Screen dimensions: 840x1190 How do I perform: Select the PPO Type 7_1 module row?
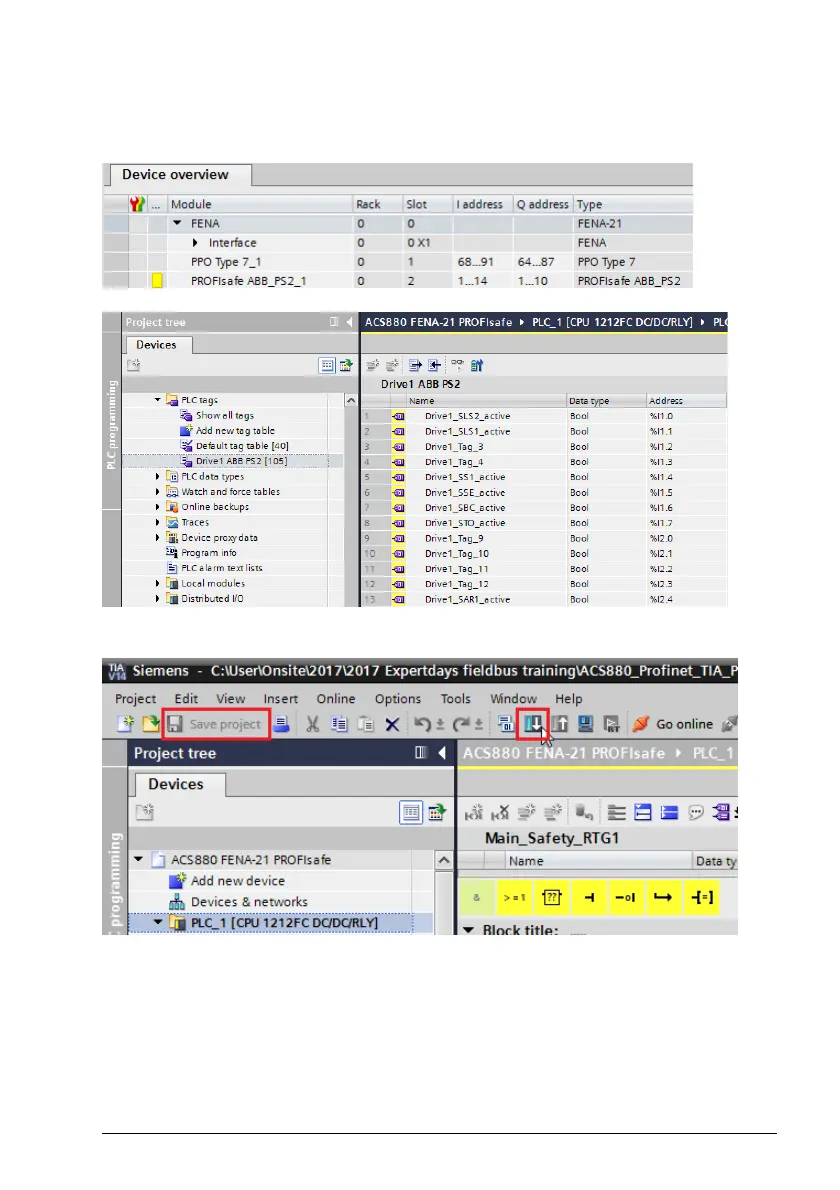pos(398,262)
